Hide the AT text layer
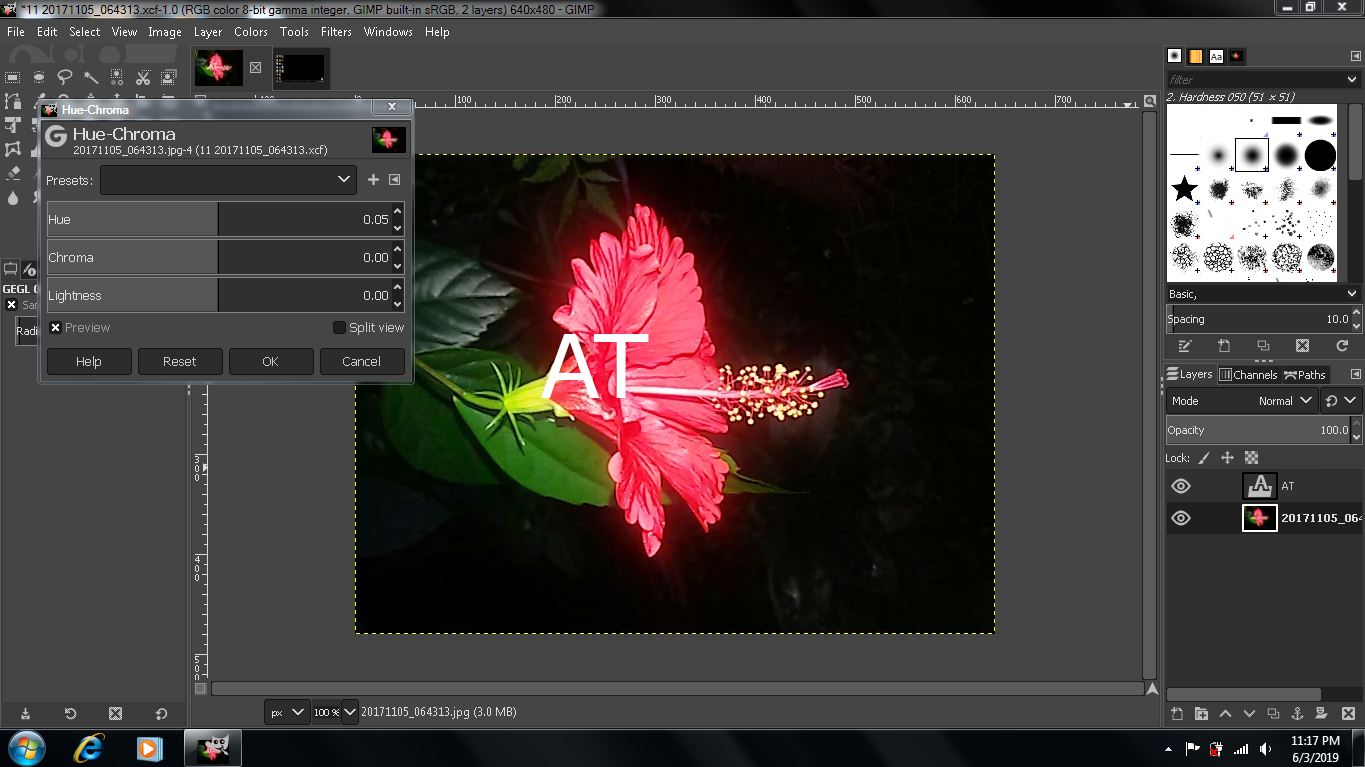Screen dimensions: 1365x767 pyautogui.click(x=1181, y=485)
